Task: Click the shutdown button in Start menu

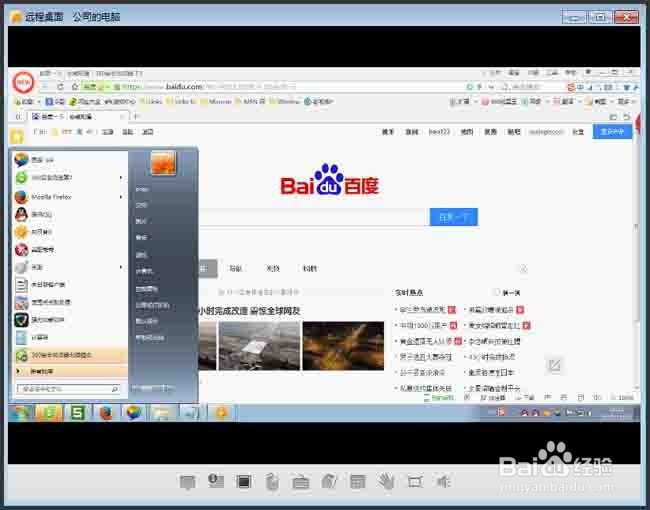Action: pyautogui.click(x=149, y=389)
